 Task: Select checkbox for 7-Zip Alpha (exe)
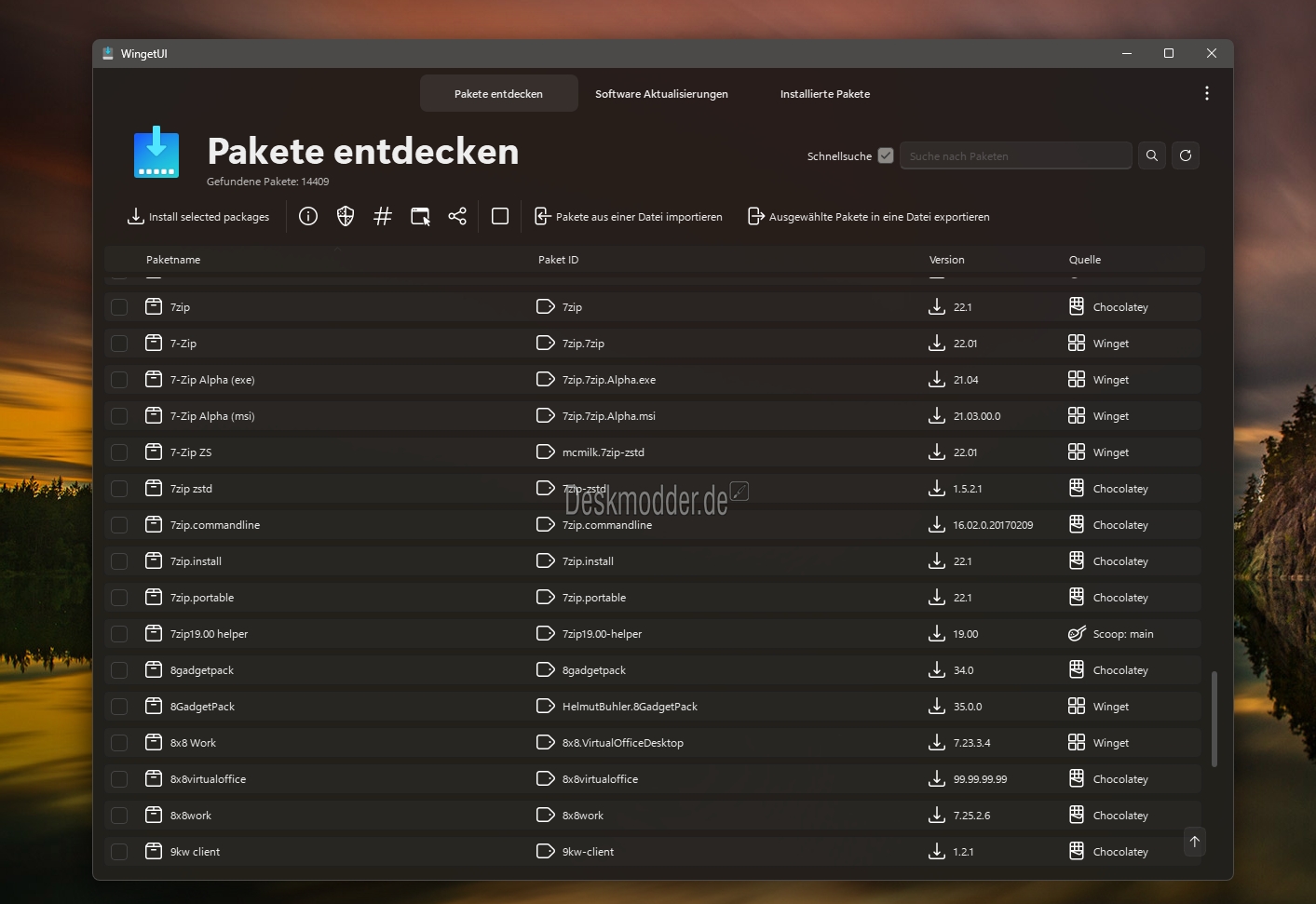tap(119, 380)
